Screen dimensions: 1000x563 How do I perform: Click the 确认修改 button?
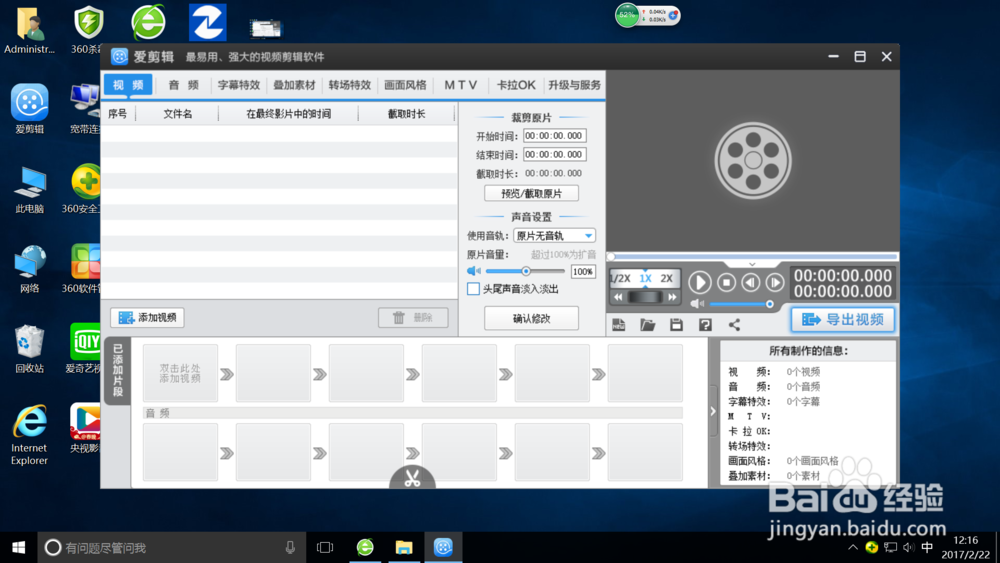[x=531, y=318]
